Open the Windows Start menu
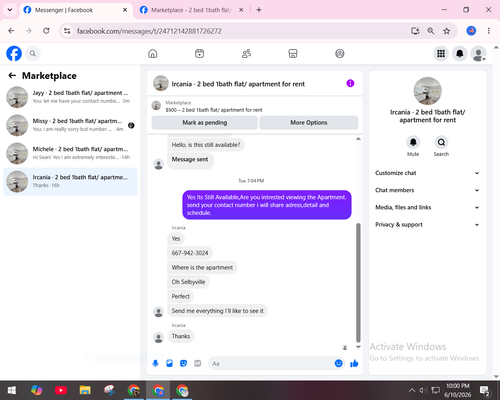Viewport: 500px width, 400px height. pos(12,390)
